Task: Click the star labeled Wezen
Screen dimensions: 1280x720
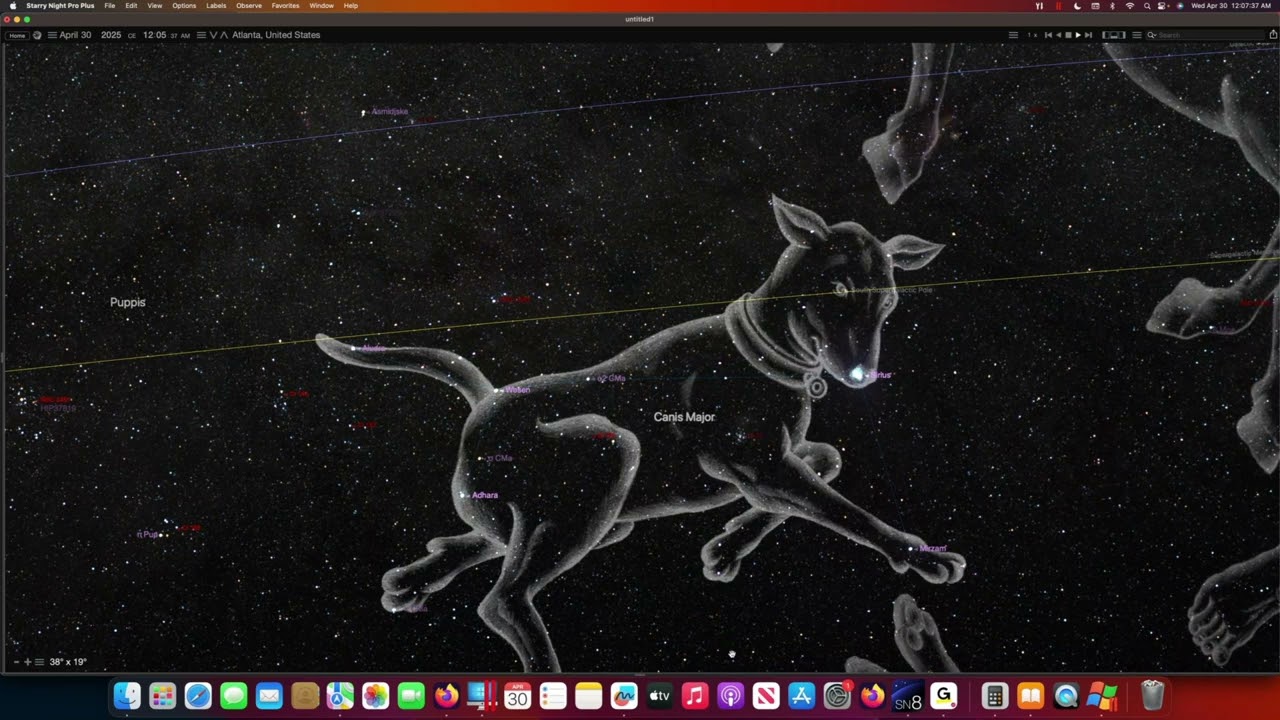Action: 498,390
